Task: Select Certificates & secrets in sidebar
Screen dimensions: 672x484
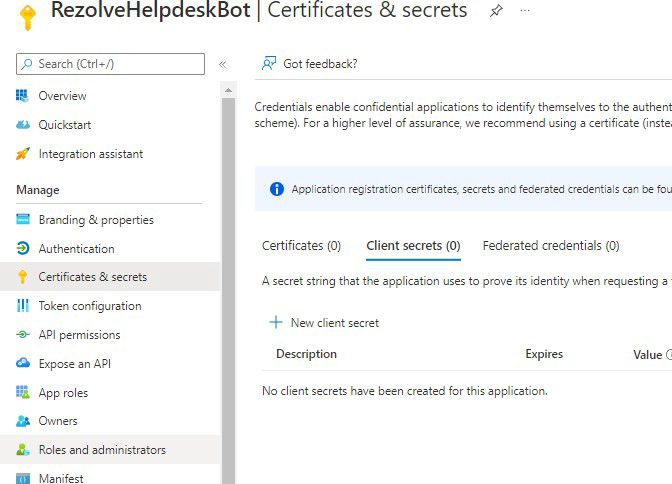Action: pyautogui.click(x=110, y=277)
